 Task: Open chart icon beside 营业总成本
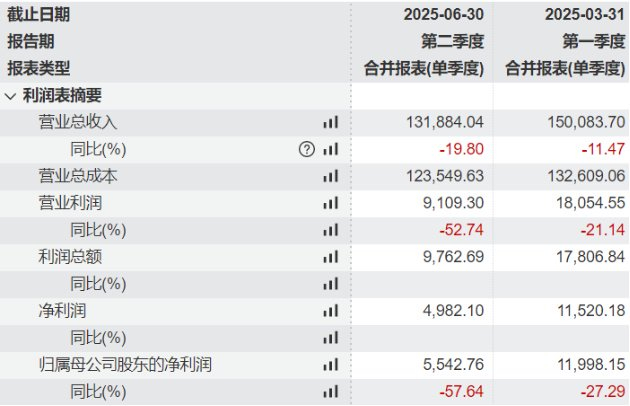[330, 177]
